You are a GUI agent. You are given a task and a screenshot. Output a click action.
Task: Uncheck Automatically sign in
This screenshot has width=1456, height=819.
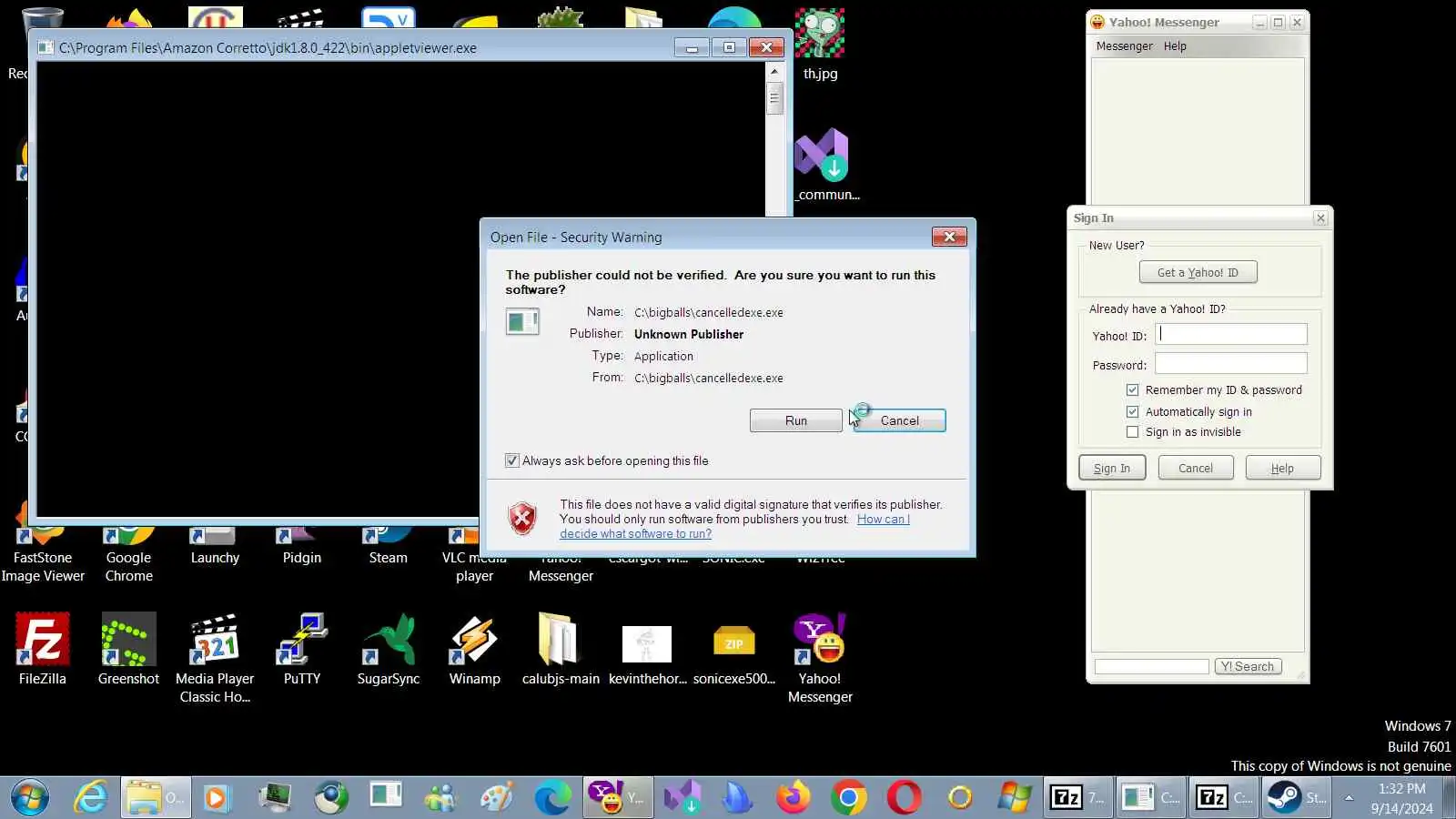[x=1132, y=411]
